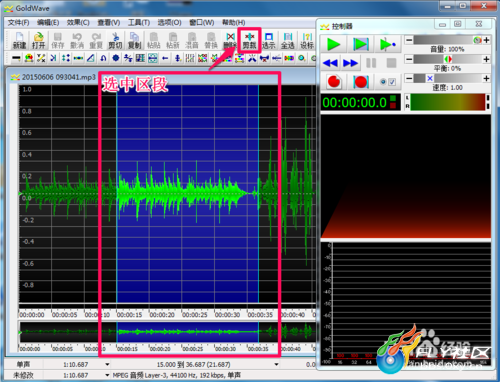
Task: Click the 保存 (Save) toolbar icon
Action: [x=58, y=40]
